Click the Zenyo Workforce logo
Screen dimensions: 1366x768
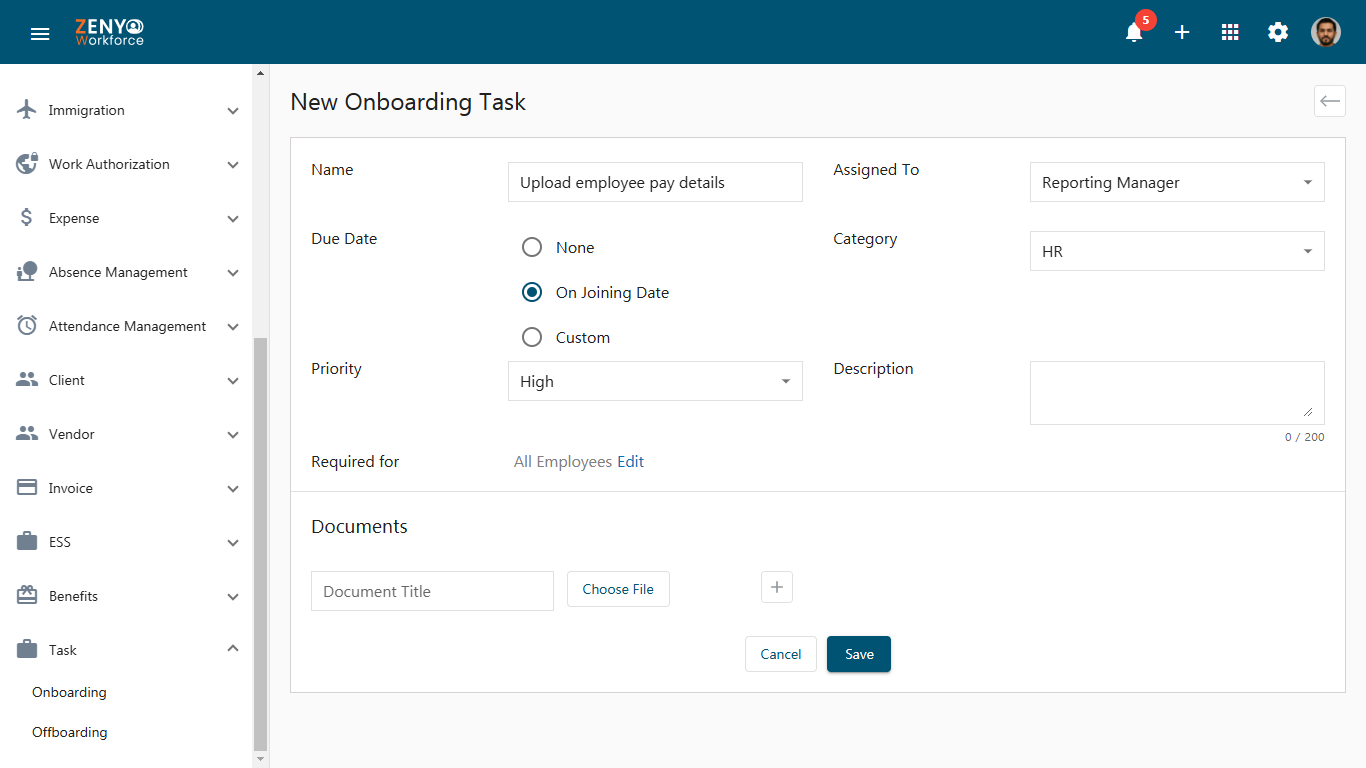click(110, 32)
